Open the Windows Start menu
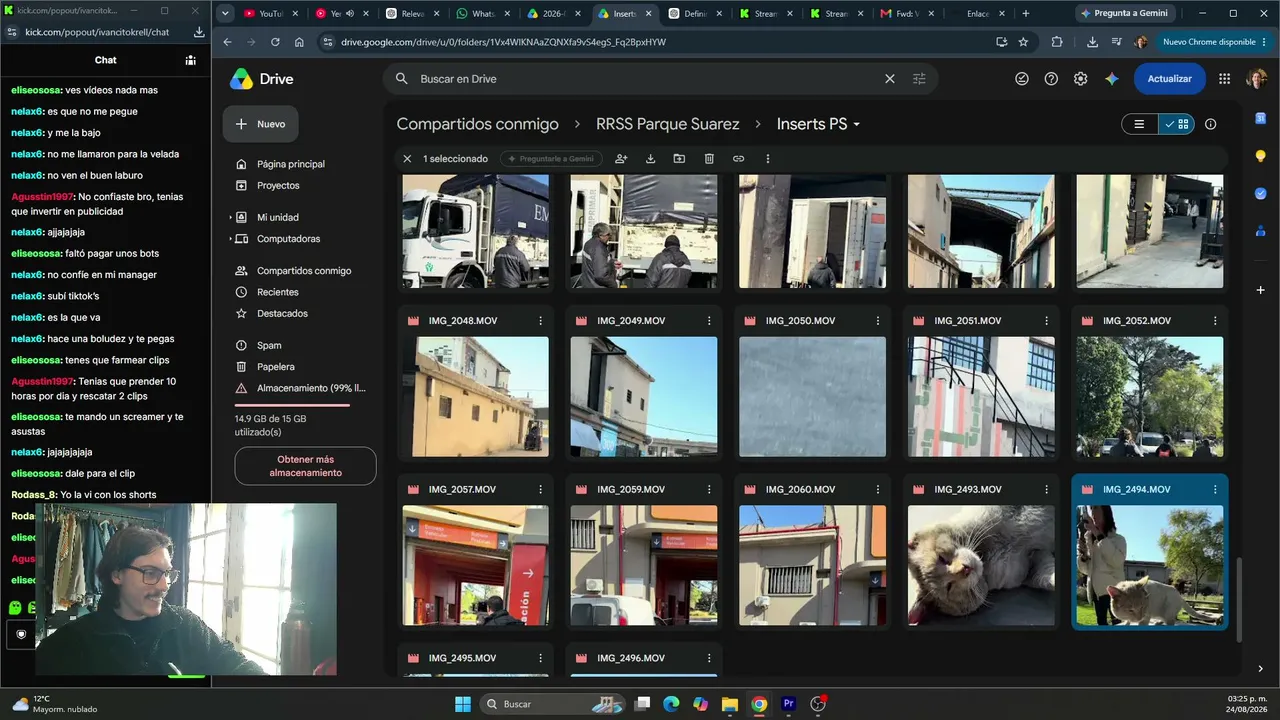1280x720 pixels. coord(462,704)
